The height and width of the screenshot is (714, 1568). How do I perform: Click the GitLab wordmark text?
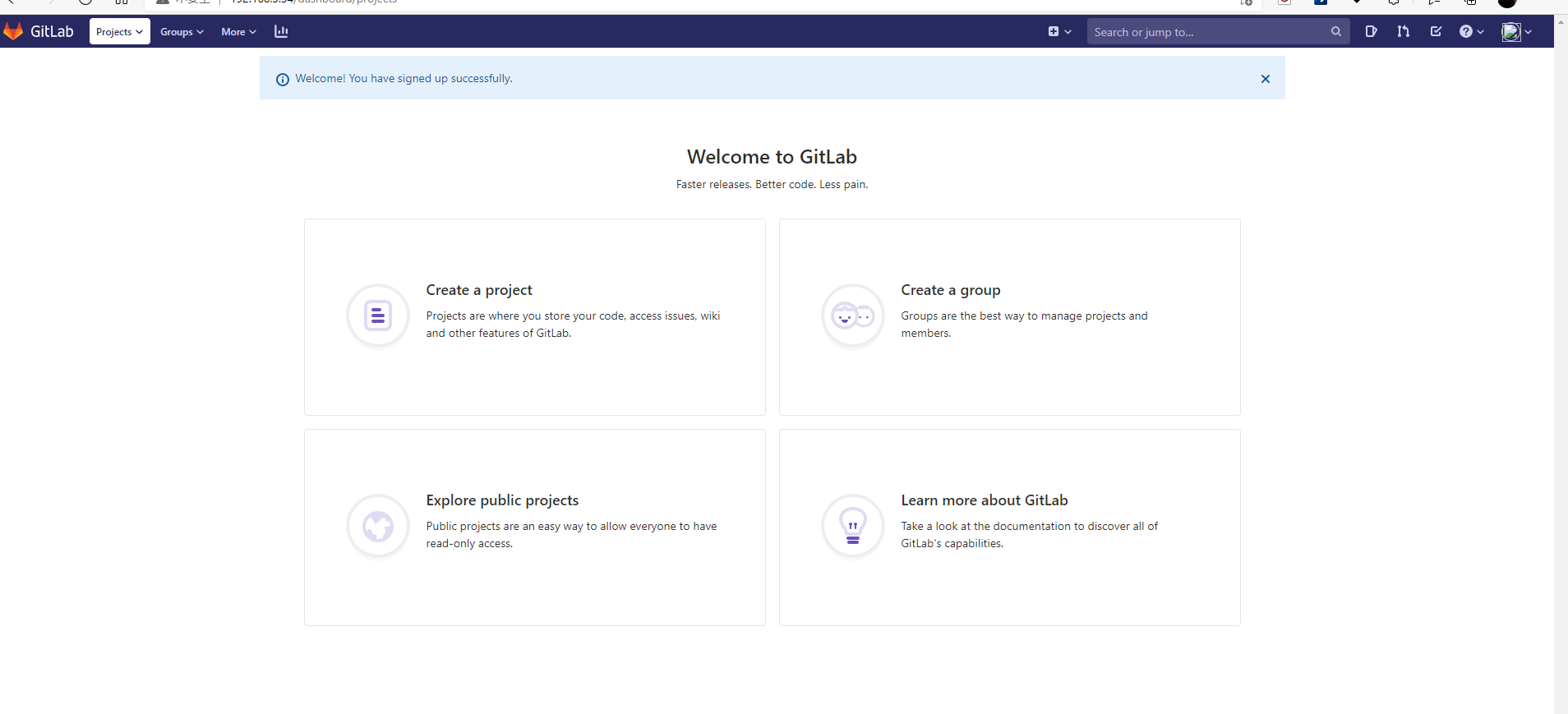[52, 31]
